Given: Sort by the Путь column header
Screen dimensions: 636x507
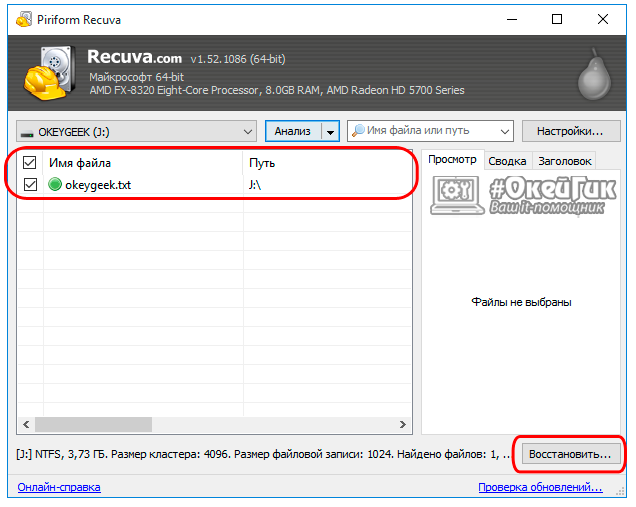Looking at the screenshot, I should pyautogui.click(x=327, y=163).
